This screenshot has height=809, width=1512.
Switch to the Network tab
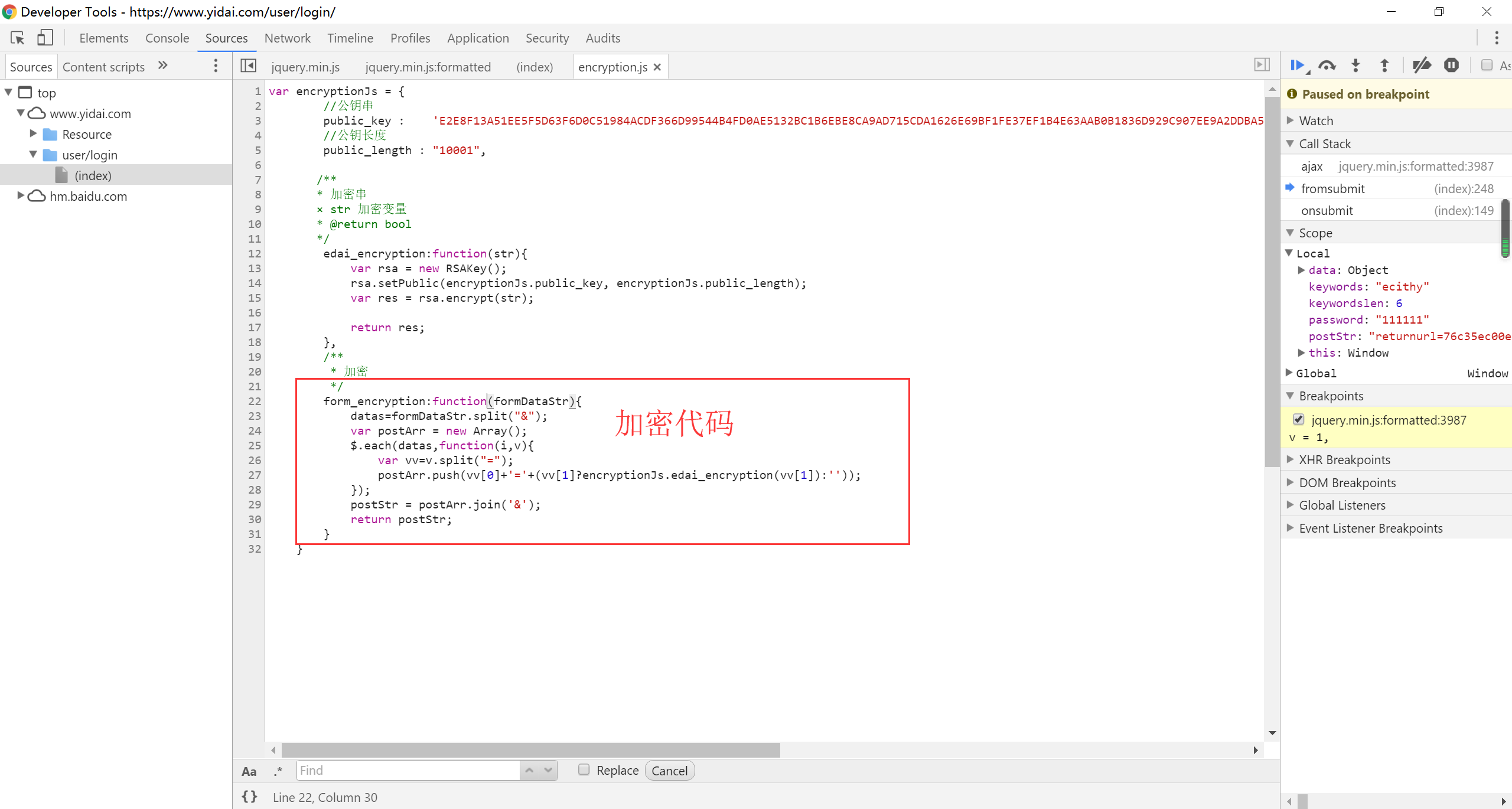287,38
